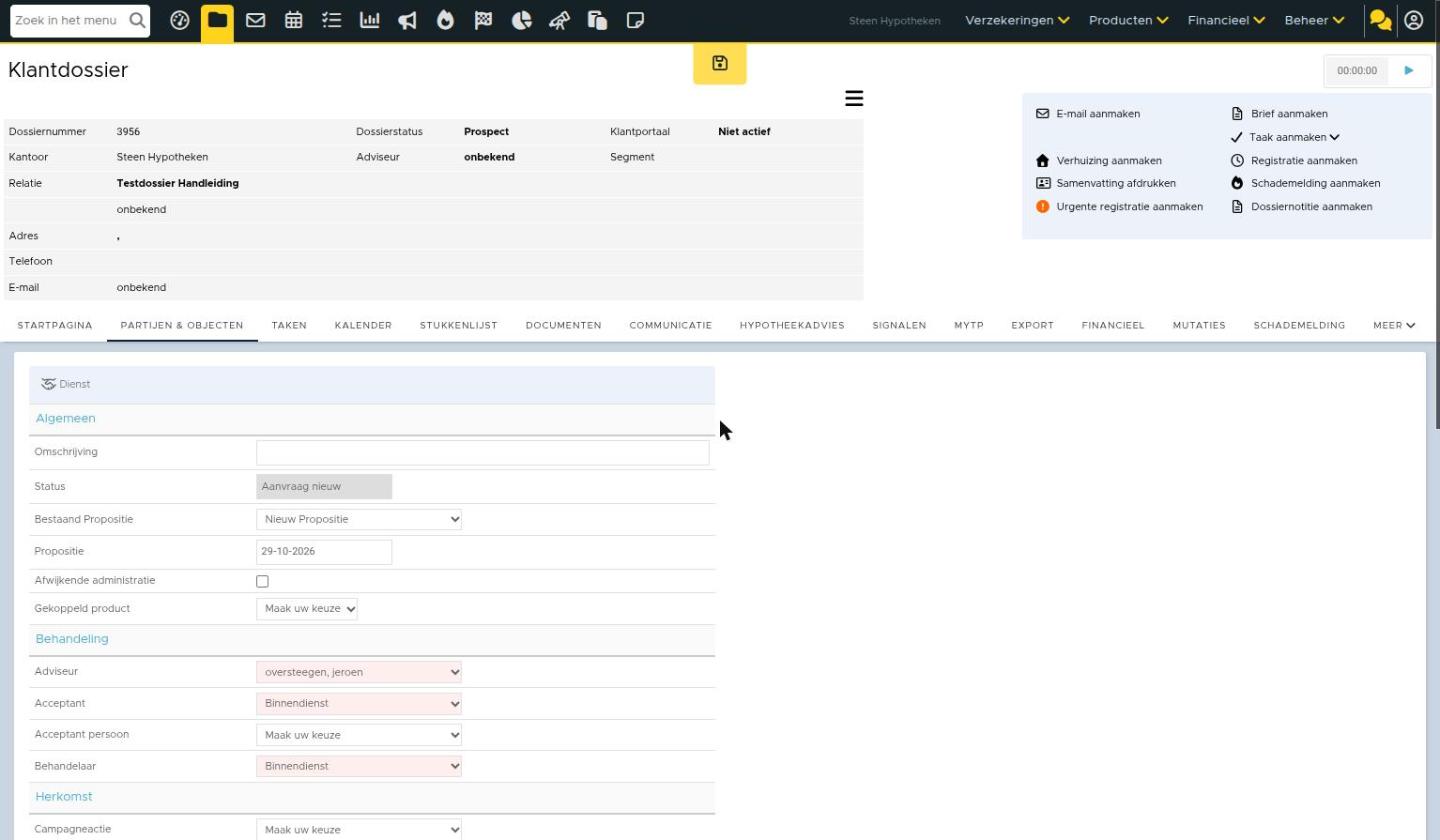The image size is (1440, 840).
Task: Open the Bestaand Propositie dropdown
Action: [359, 519]
